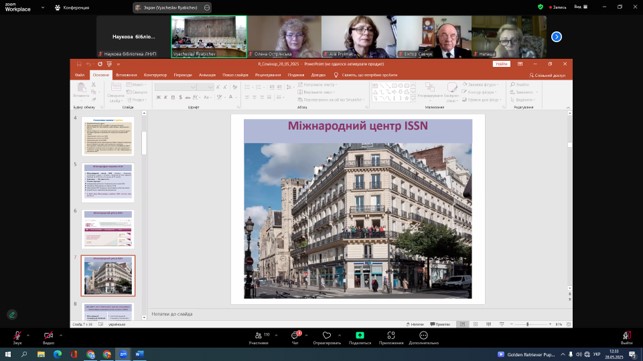Expand reactions options arrow in Zoom
643x361 pixels.
(x=340, y=335)
